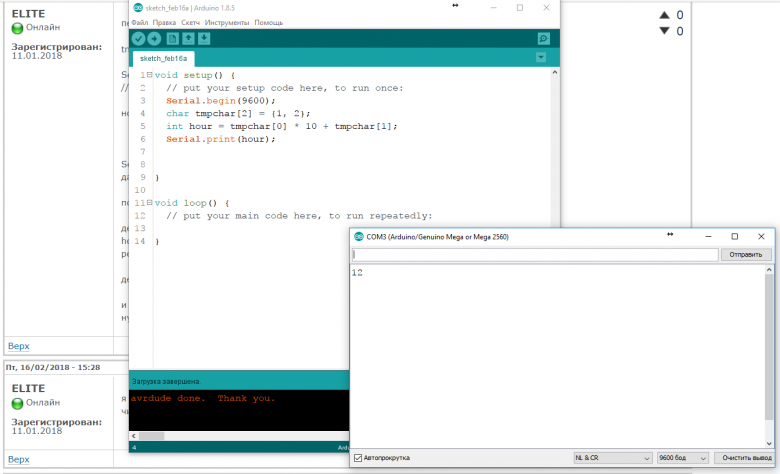Click the void setup() code line
This screenshot has width=780, height=474.
195,75
